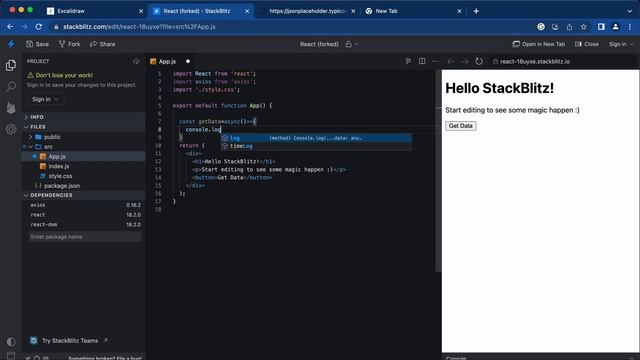Open package.json file

(x=84, y=186)
